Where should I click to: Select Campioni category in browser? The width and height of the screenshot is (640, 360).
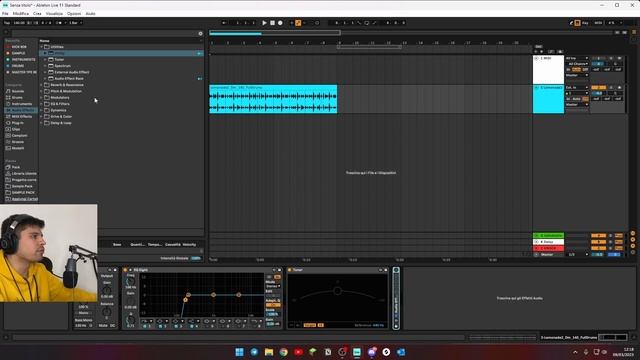pyautogui.click(x=19, y=136)
